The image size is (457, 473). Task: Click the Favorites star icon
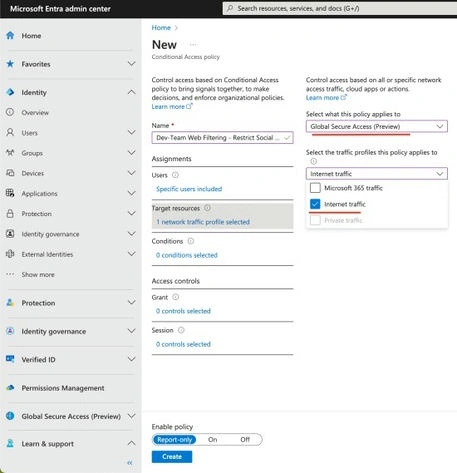point(10,64)
